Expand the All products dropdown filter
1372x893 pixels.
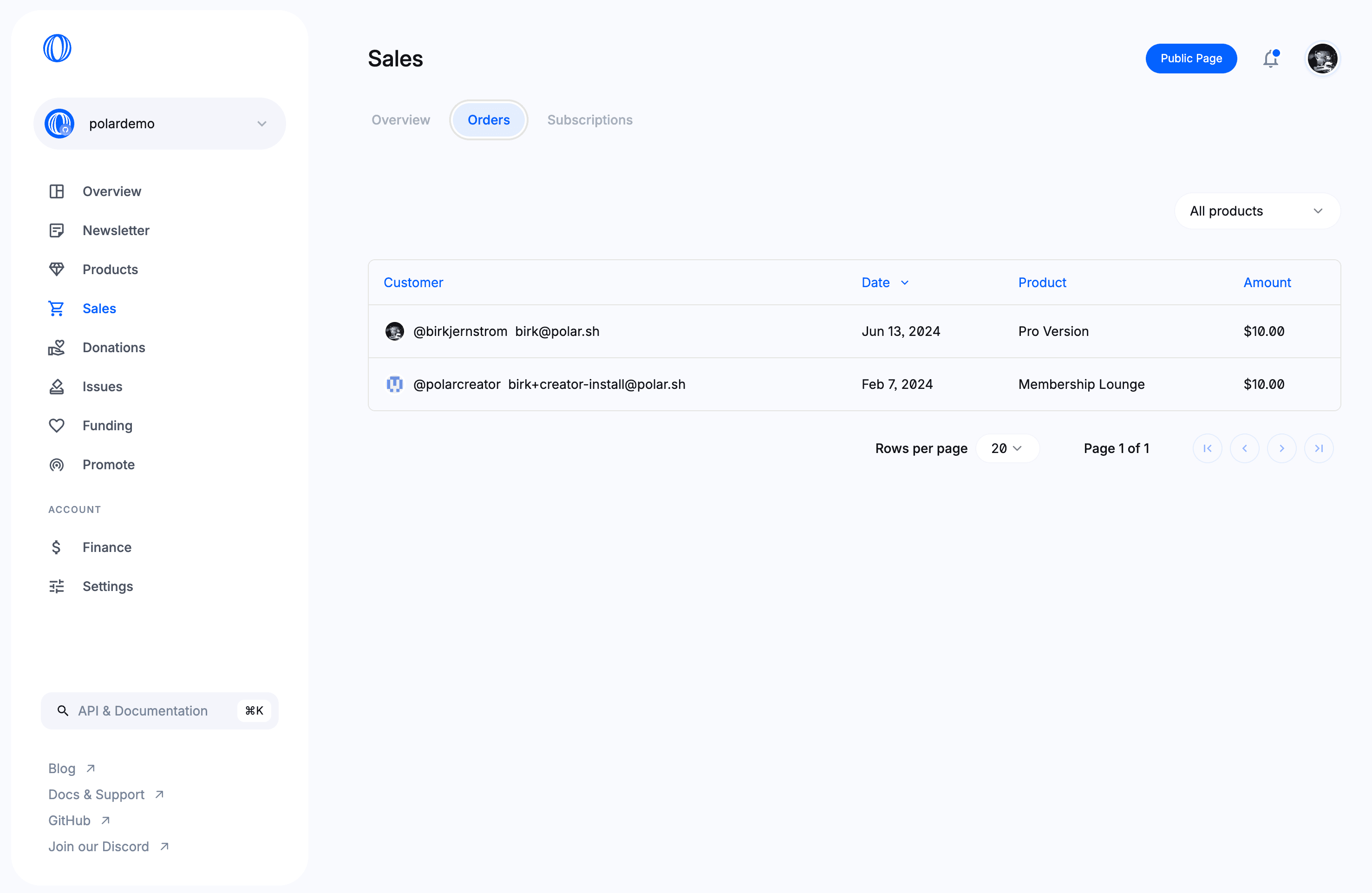pyautogui.click(x=1256, y=210)
